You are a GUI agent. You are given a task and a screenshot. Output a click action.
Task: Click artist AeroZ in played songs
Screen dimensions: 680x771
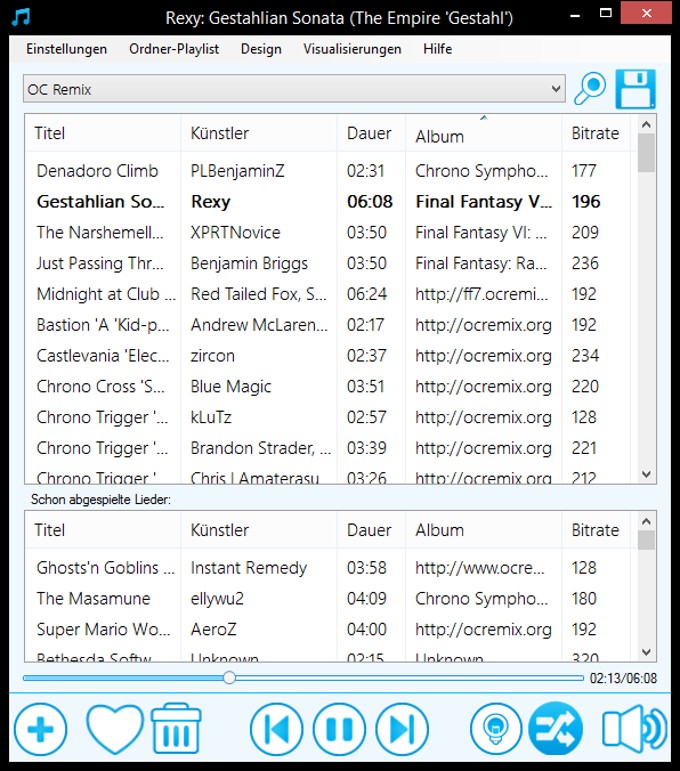(x=213, y=629)
